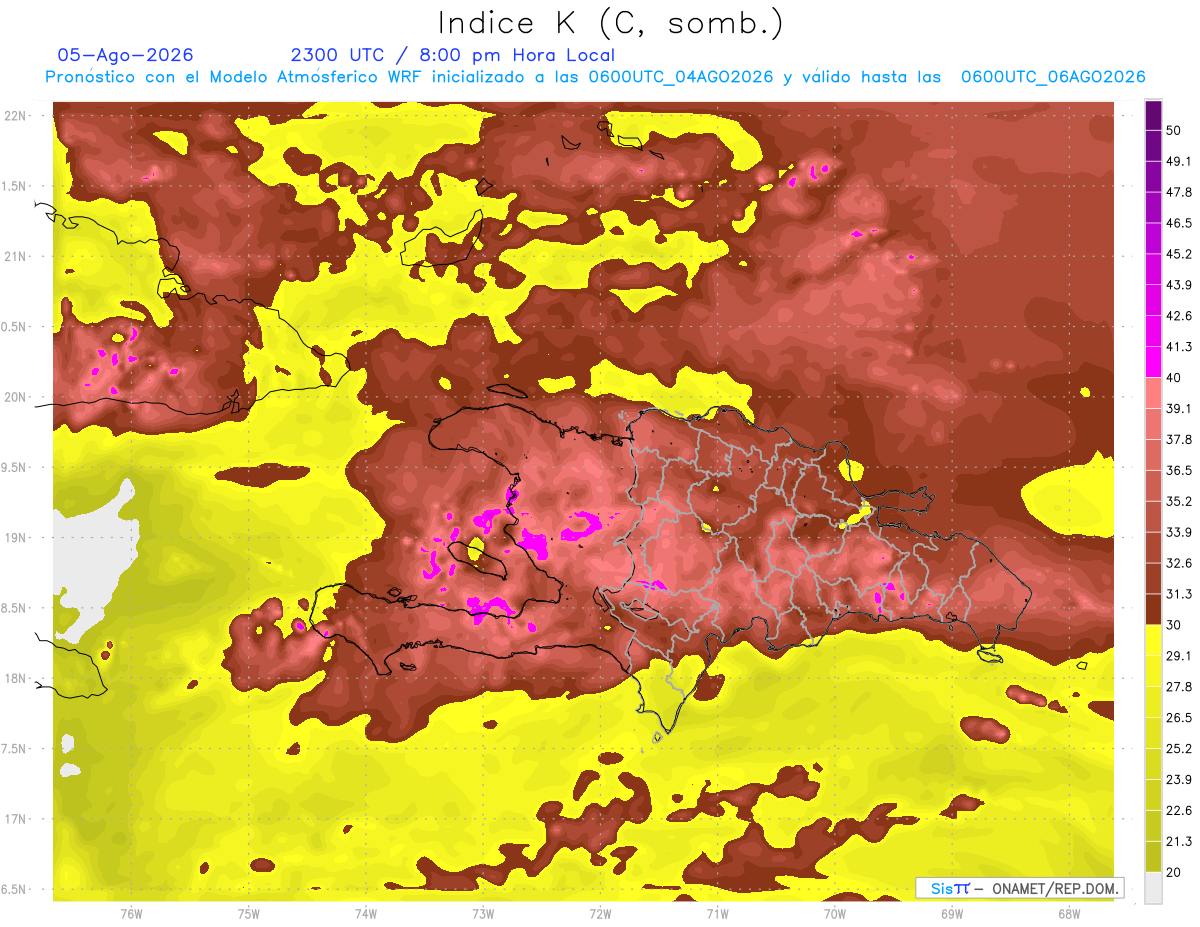Screen dimensions: 1200x927
Task: Pick the salmon color bar segment between 39.1 and 40
Action: (1153, 392)
